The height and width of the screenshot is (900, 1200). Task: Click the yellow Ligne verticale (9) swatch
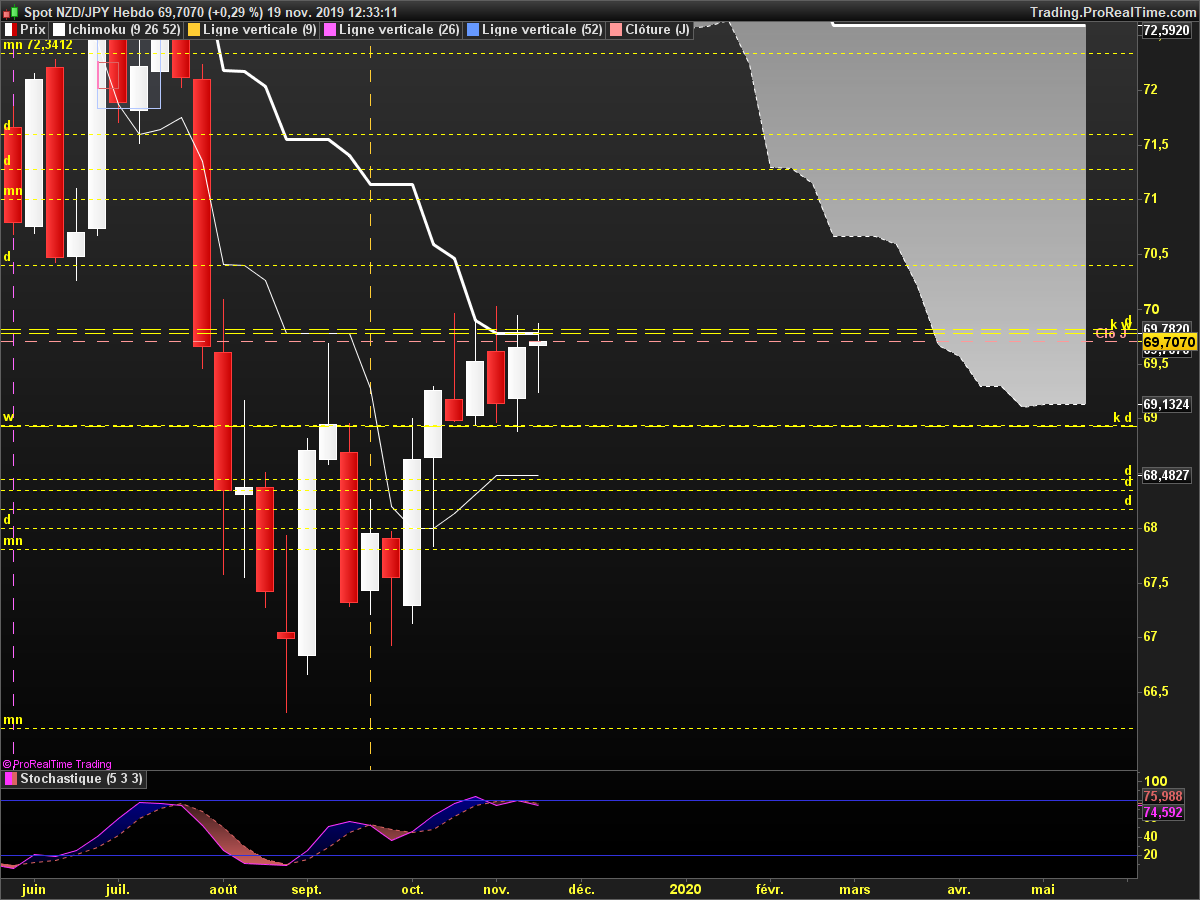coord(192,29)
